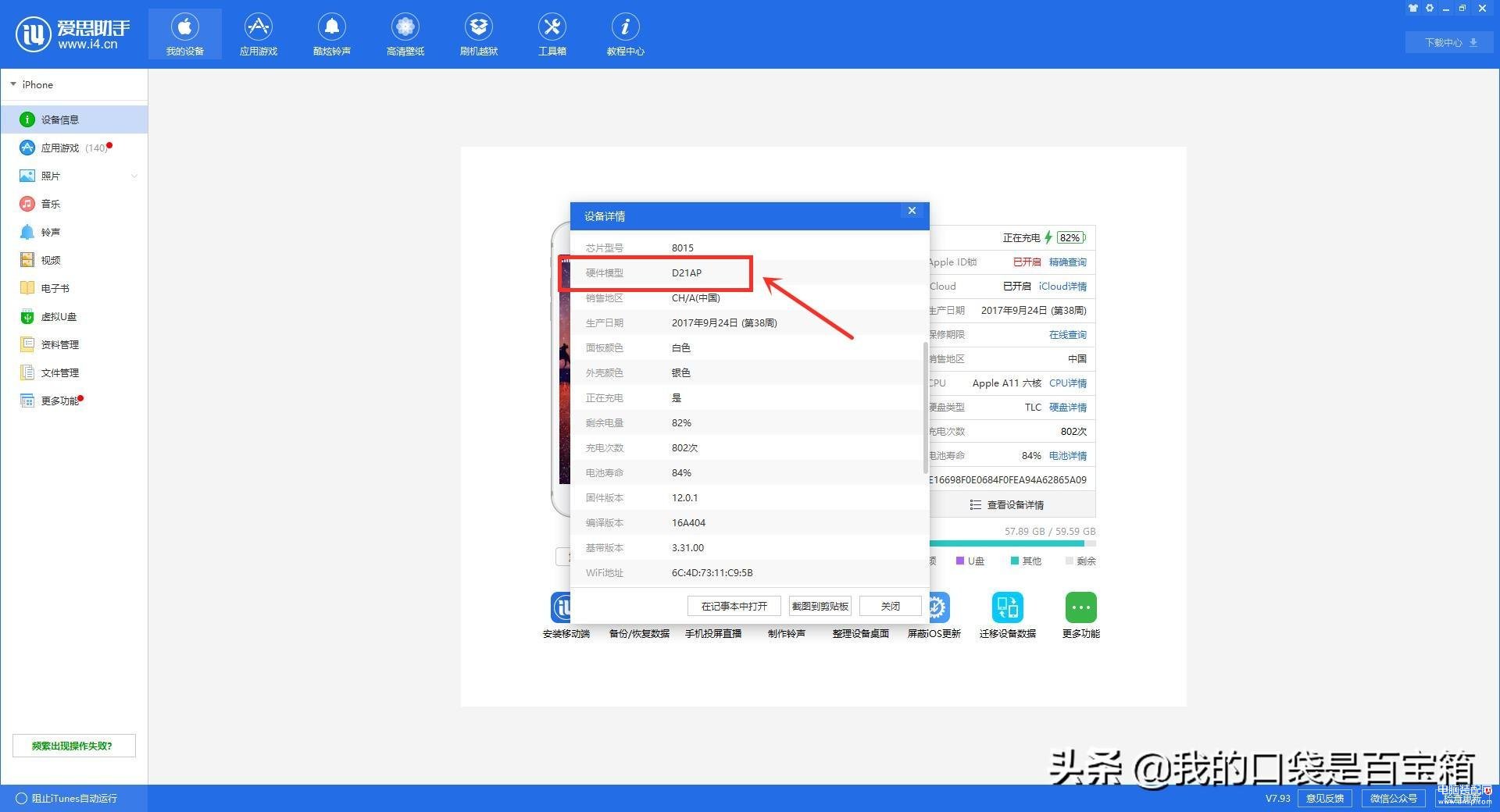Click 截图到剪贴板 button
The image size is (1500, 812).
click(820, 606)
